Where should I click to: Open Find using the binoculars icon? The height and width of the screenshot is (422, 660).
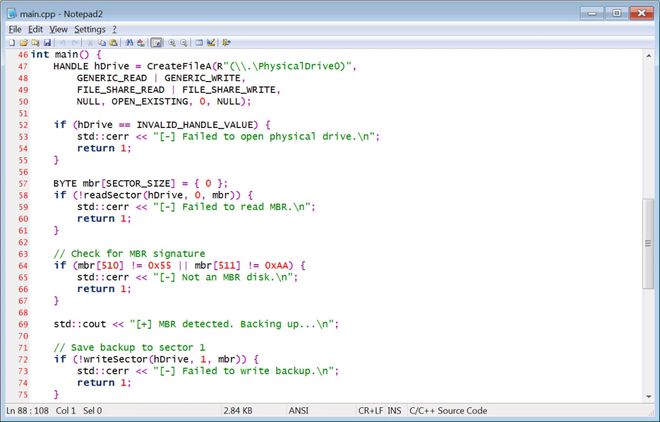coord(128,42)
